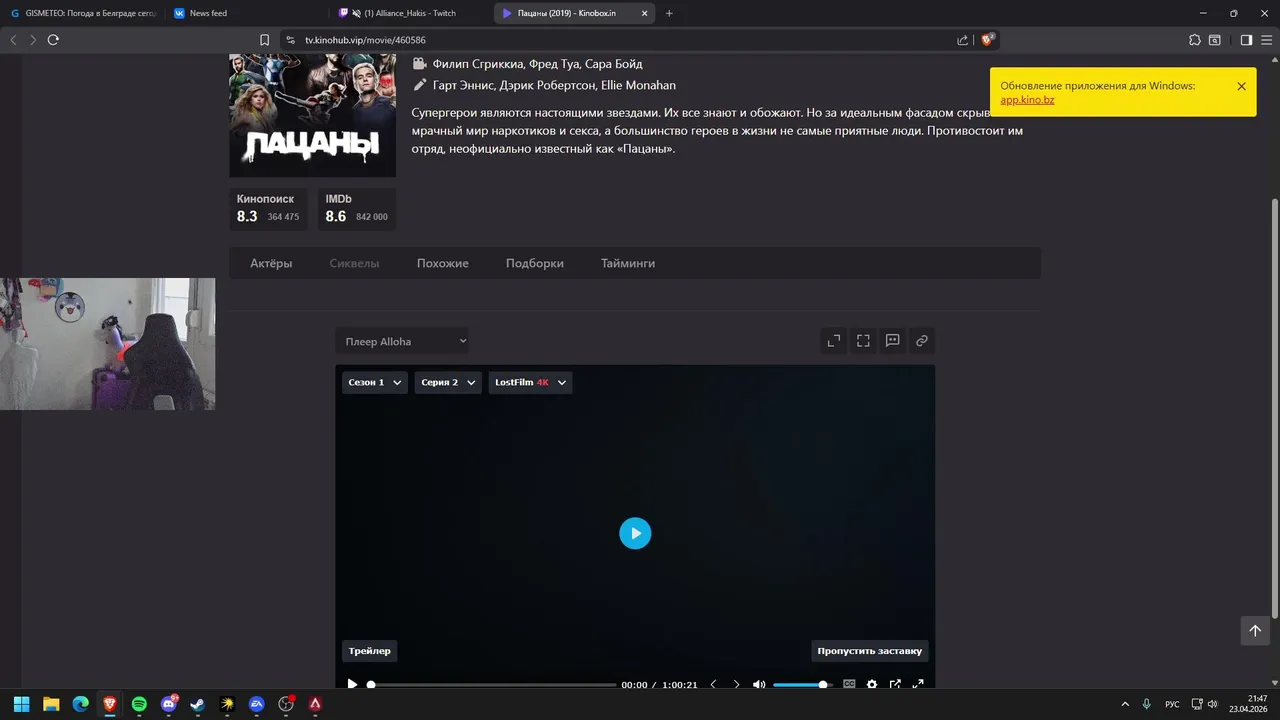This screenshot has width=1280, height=720.
Task: Open Windows Start menu
Action: click(22, 704)
